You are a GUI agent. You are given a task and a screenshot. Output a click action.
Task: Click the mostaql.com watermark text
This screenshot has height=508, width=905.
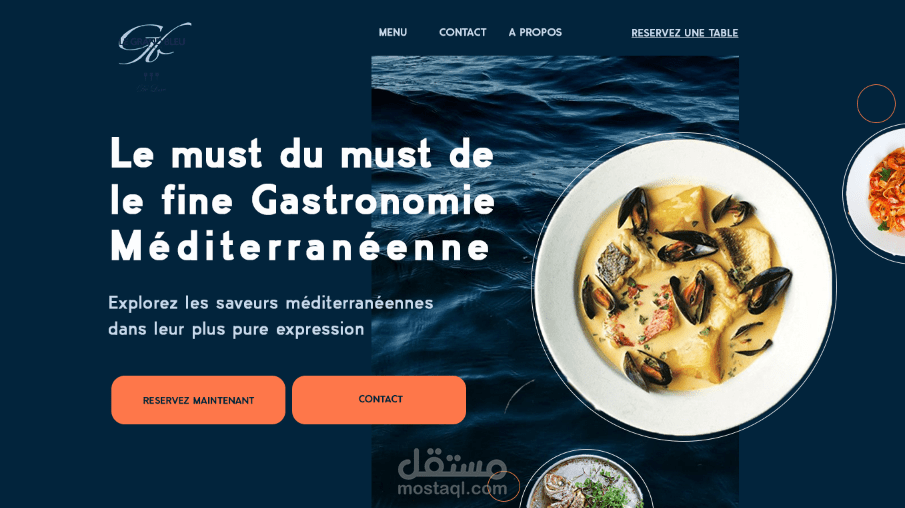[x=452, y=489]
